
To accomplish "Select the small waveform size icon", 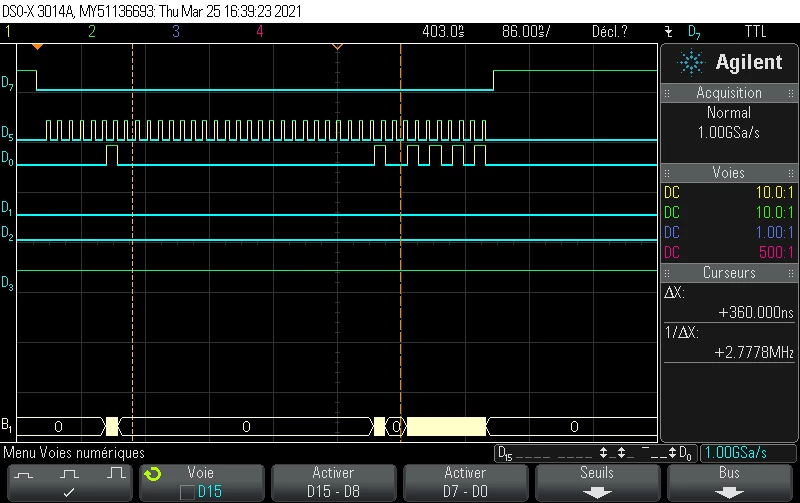I will pyautogui.click(x=23, y=475).
